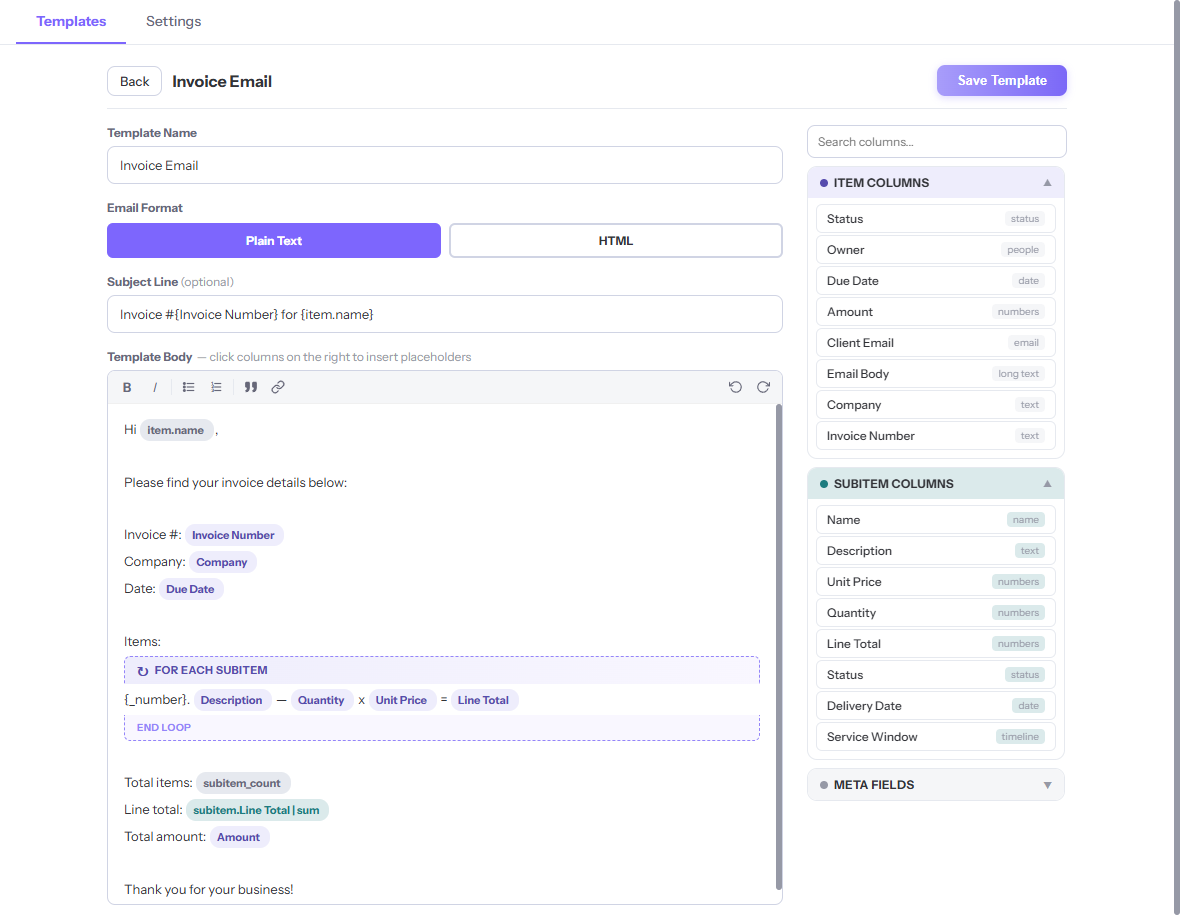Viewport: 1180px width, 920px height.
Task: Insert the Unit Price column from list
Action: pyautogui.click(x=935, y=582)
